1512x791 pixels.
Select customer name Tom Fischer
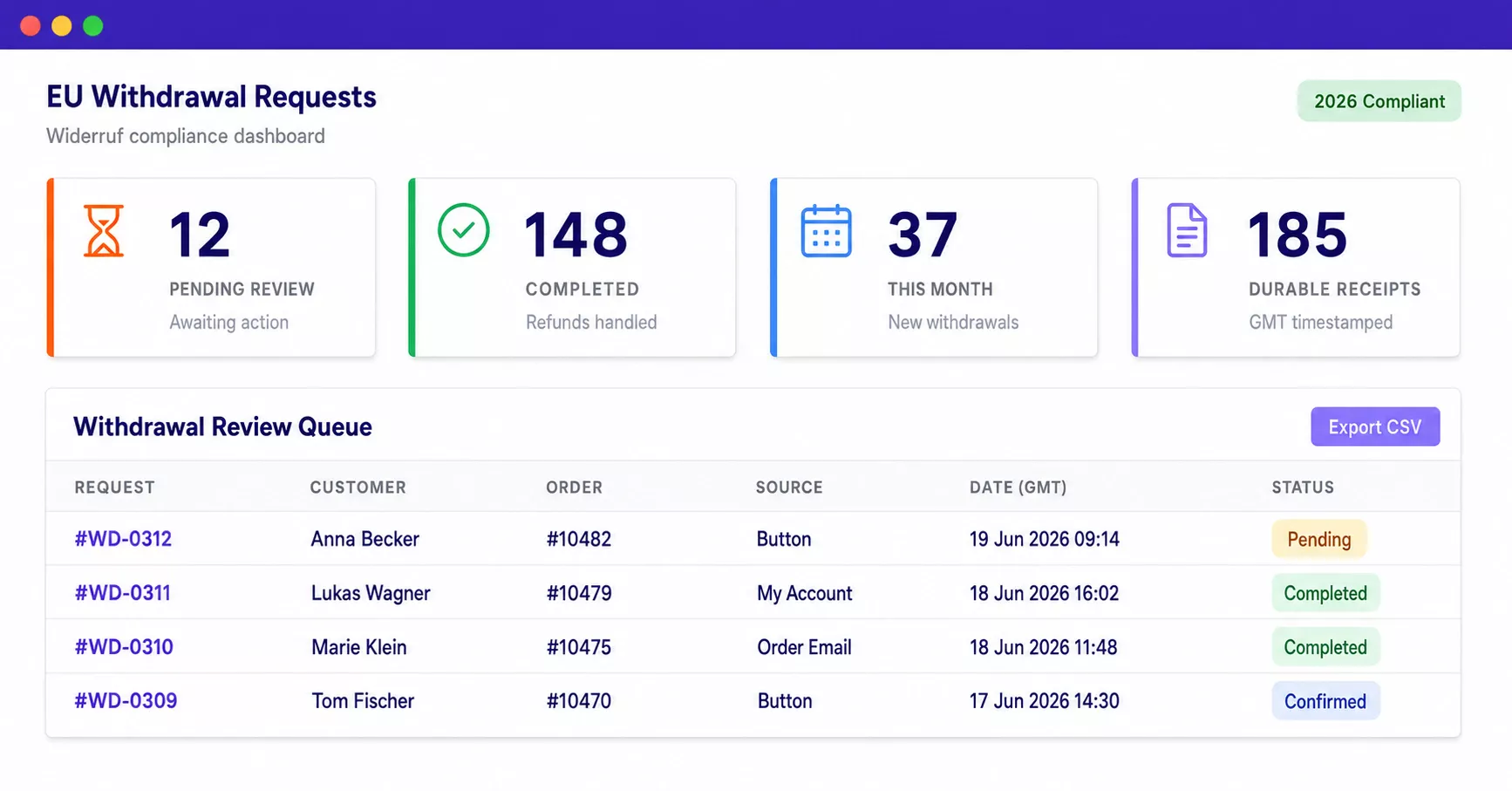click(x=363, y=701)
